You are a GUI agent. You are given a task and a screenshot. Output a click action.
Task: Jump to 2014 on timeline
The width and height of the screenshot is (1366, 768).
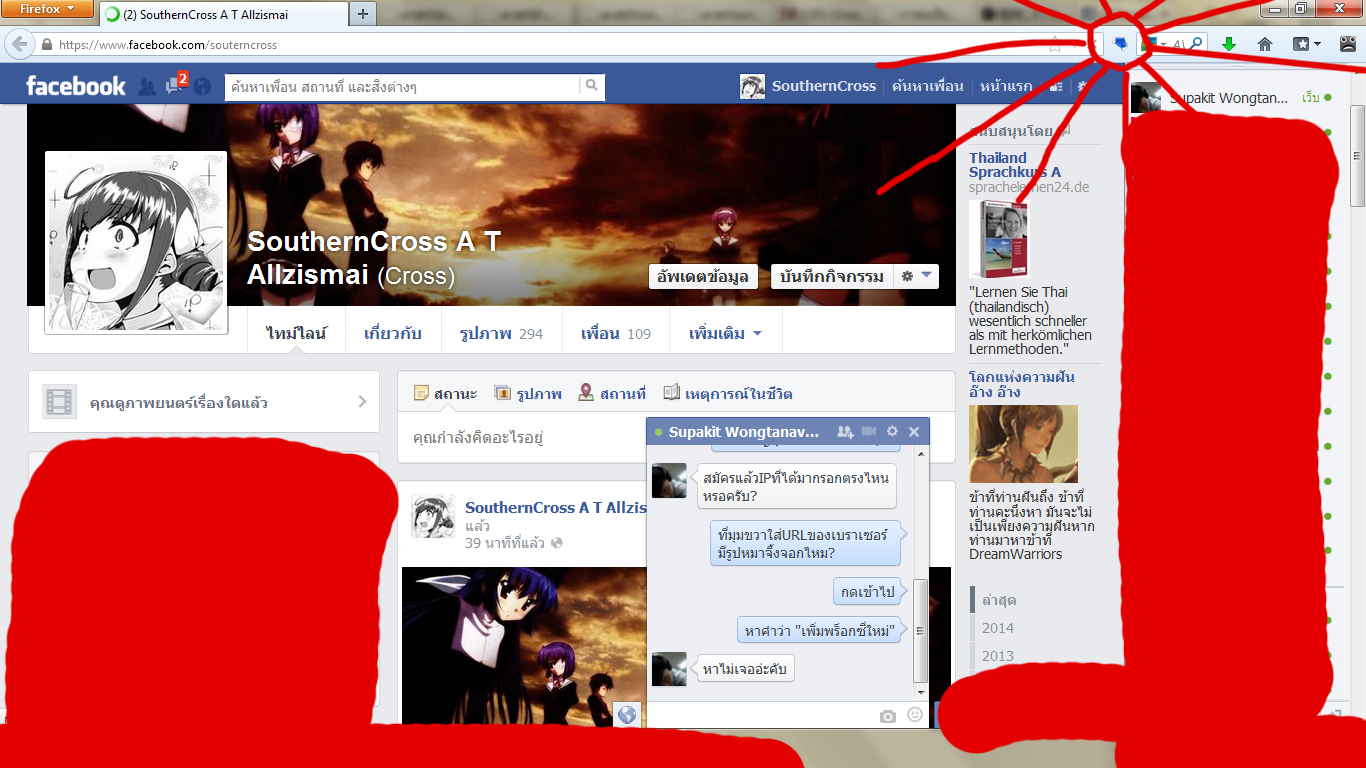997,628
